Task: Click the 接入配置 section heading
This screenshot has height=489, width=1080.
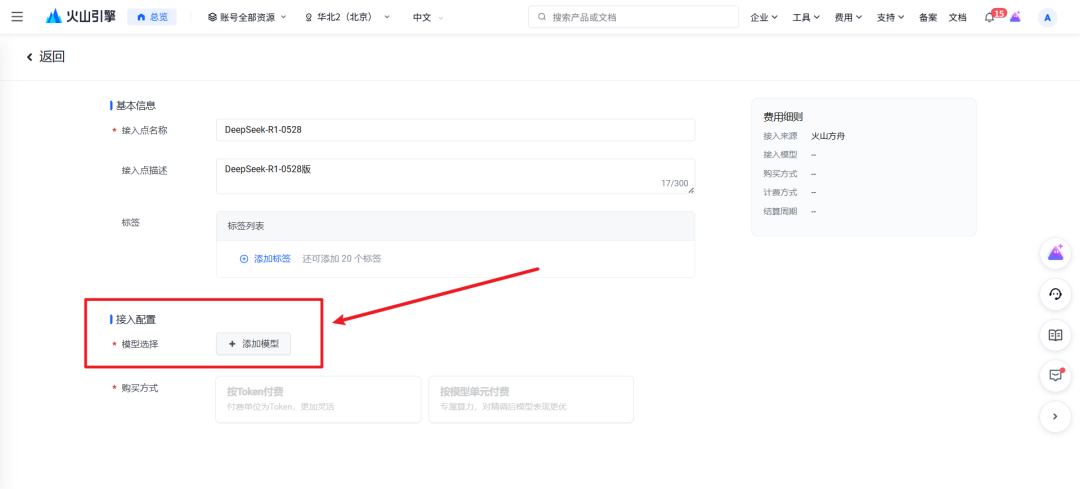Action: 136,320
